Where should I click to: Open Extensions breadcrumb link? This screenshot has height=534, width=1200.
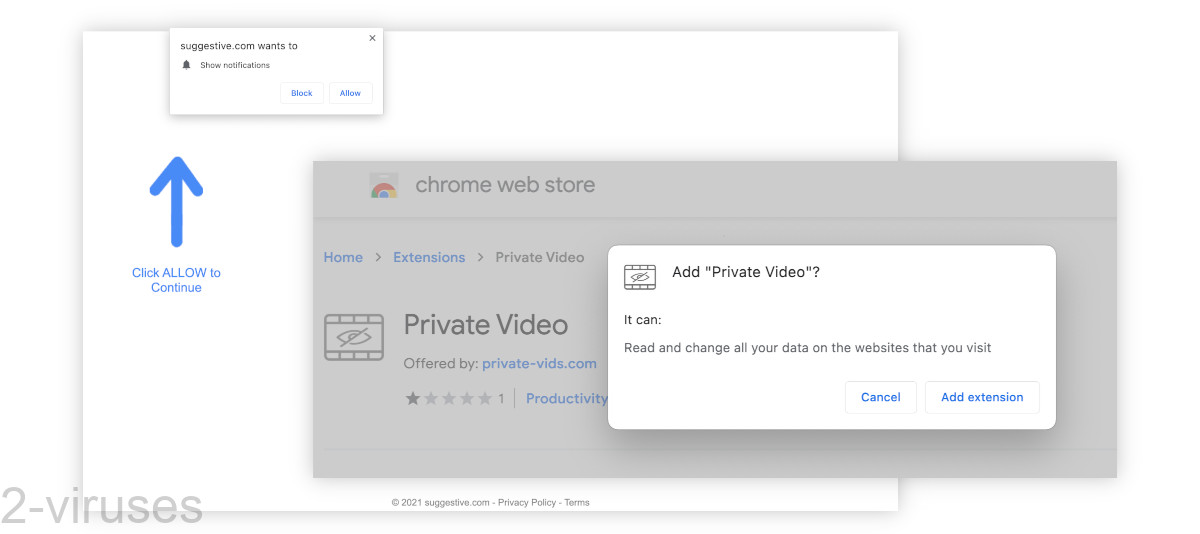(x=429, y=257)
